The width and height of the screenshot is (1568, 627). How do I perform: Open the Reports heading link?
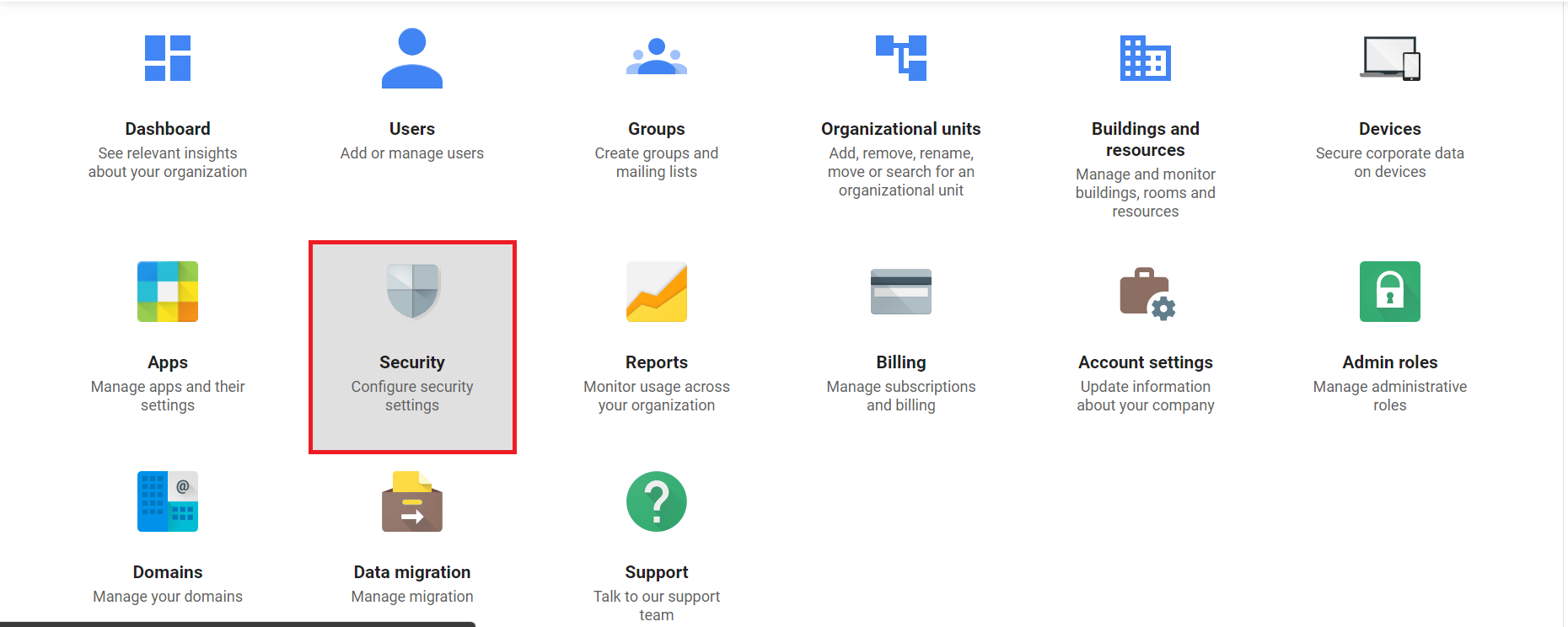click(657, 362)
